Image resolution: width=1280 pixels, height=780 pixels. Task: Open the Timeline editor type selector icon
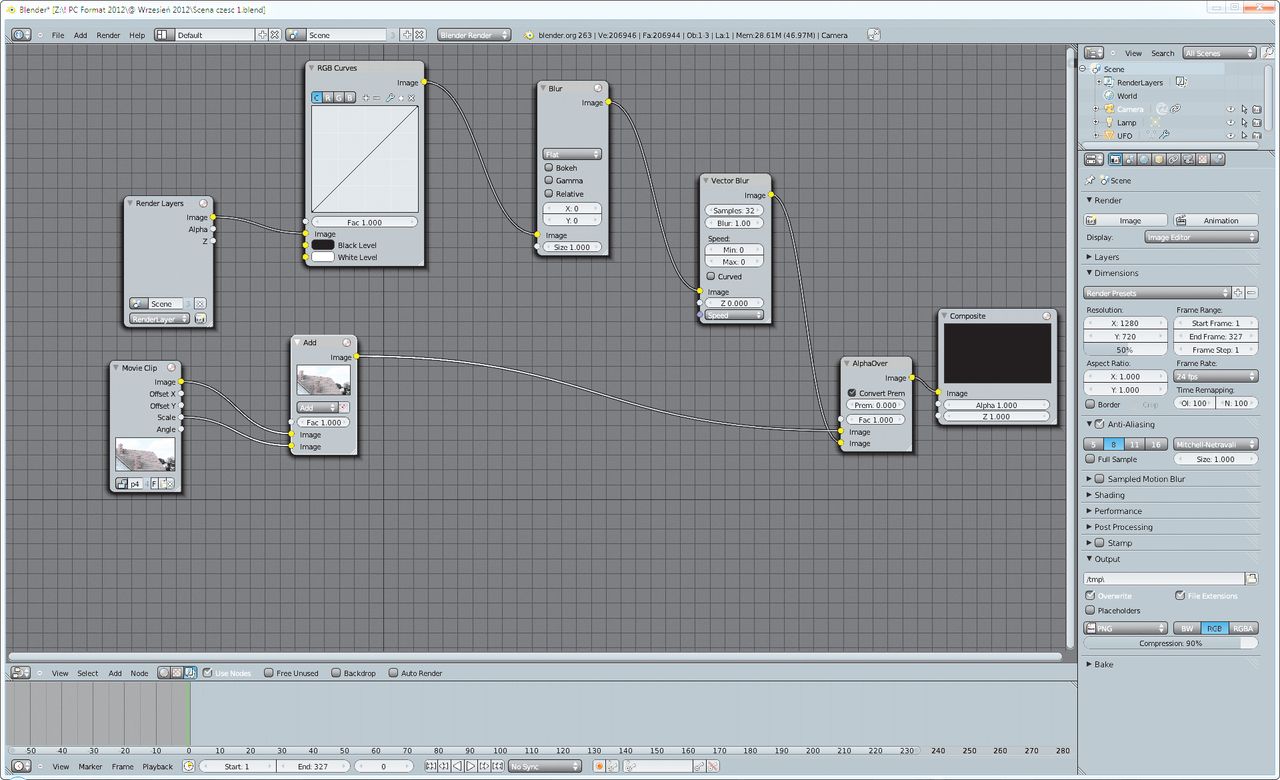tap(20, 766)
